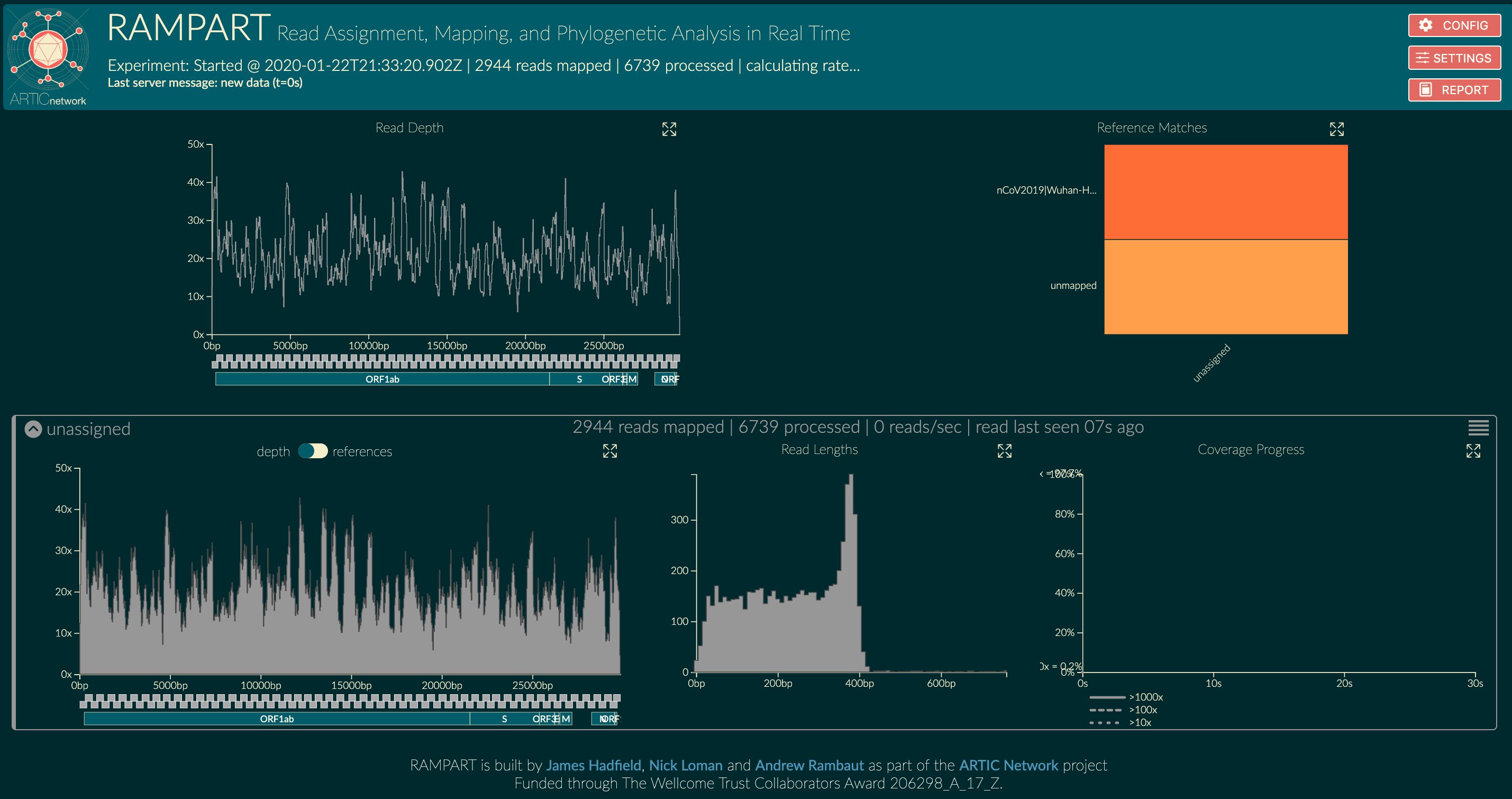
Task: Expand the Read Lengths histogram
Action: coord(1004,451)
